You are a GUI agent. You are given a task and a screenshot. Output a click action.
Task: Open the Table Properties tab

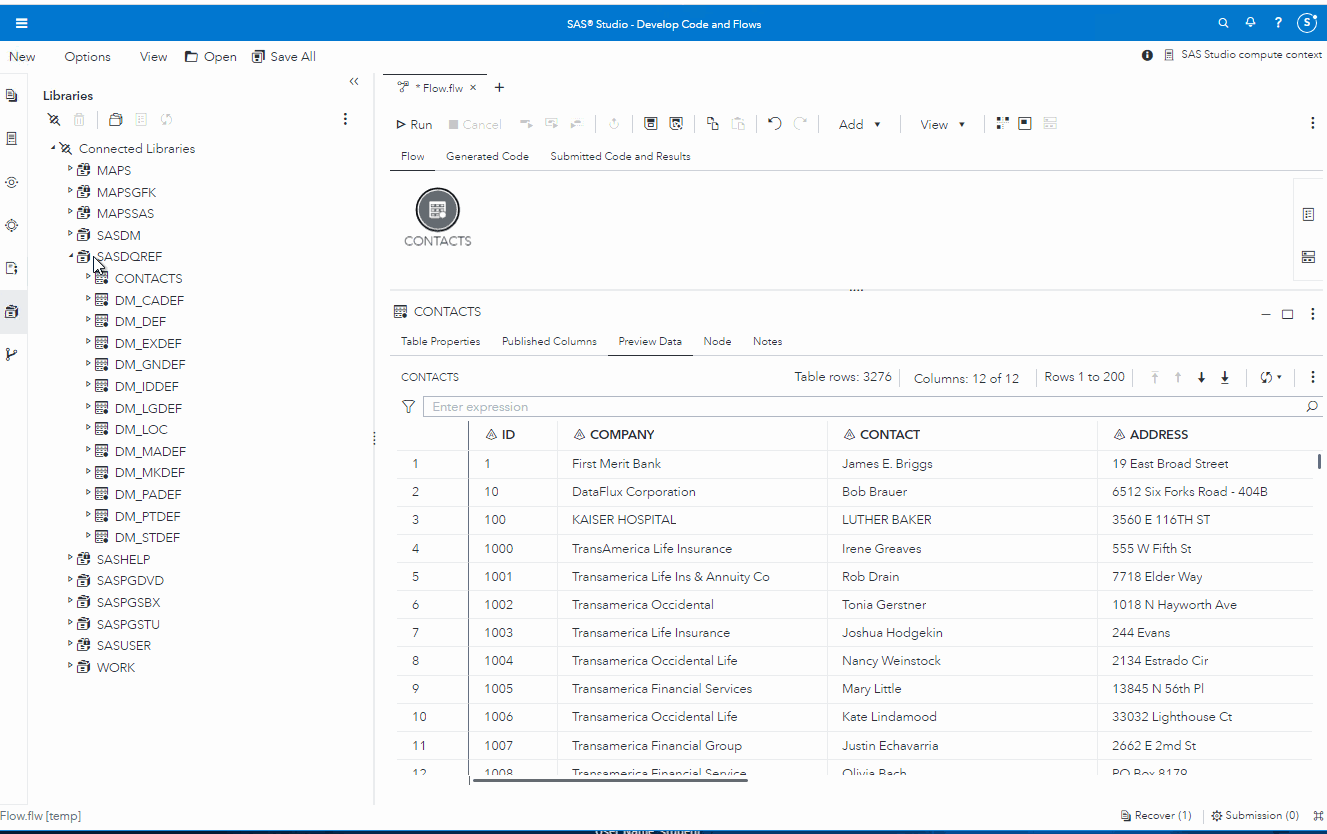pyautogui.click(x=441, y=342)
